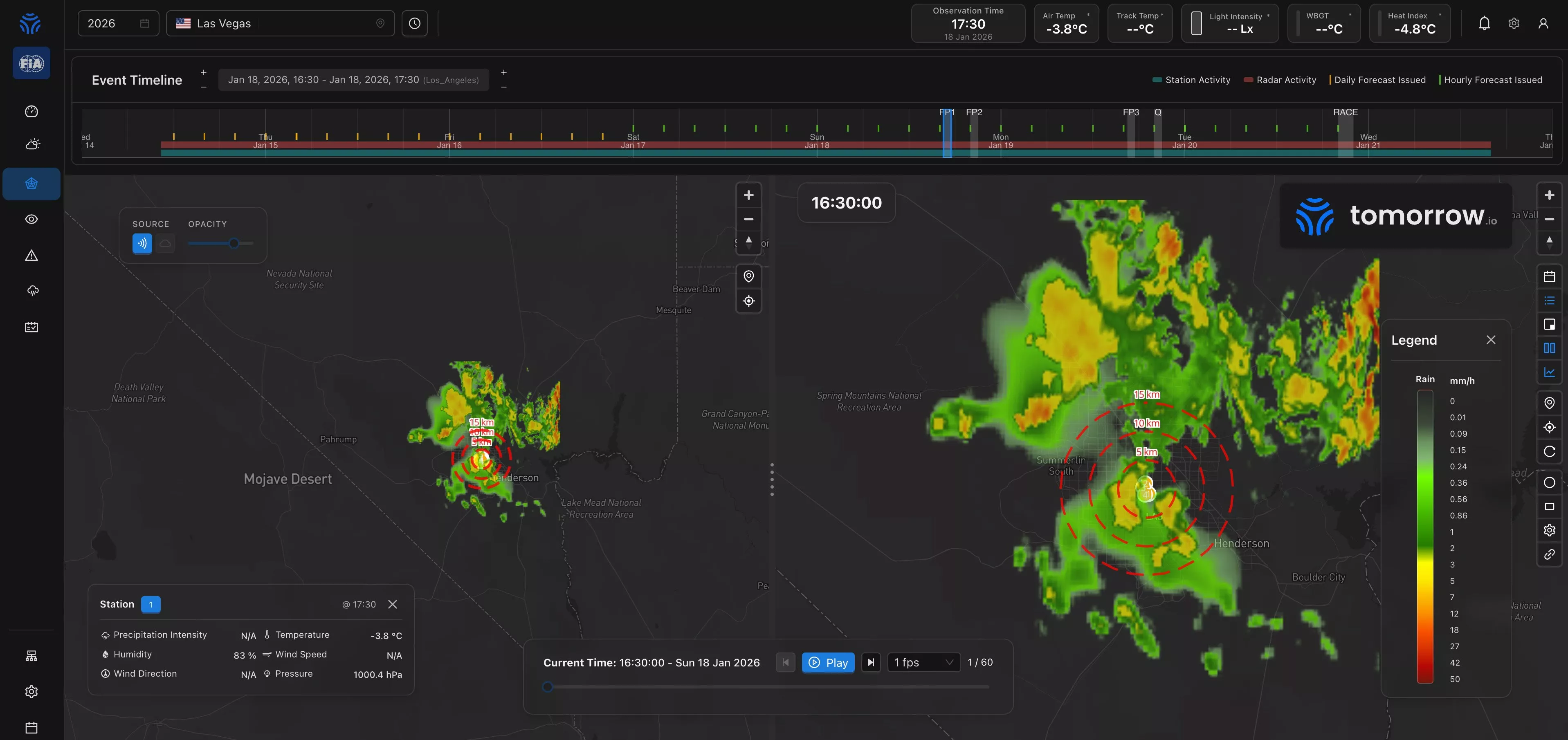Open the eye observation sidebar icon
The image size is (1568, 740).
pos(31,219)
